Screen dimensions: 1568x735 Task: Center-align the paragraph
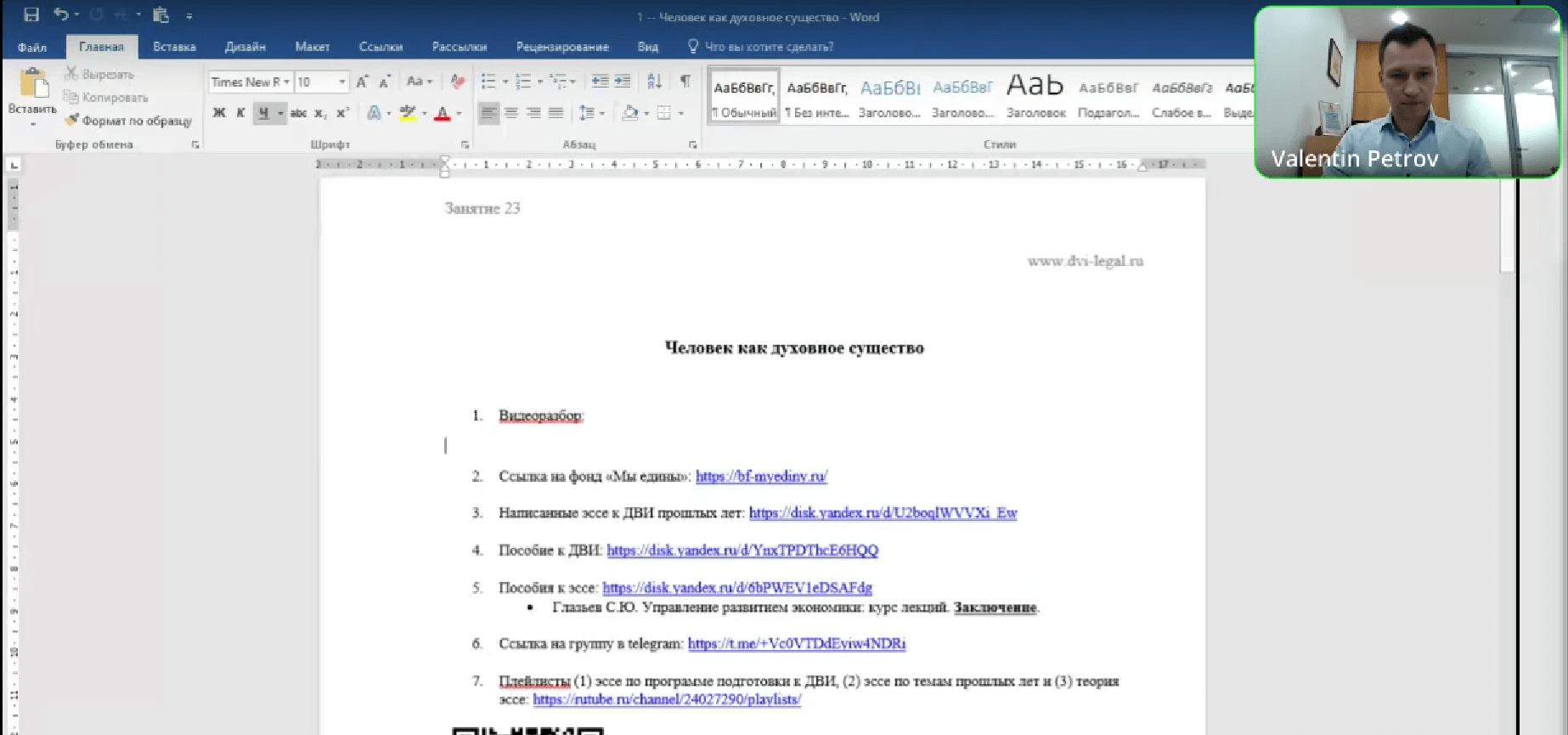511,113
